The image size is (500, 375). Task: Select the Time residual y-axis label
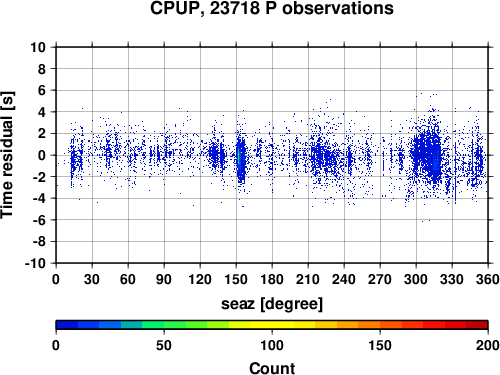(7, 155)
